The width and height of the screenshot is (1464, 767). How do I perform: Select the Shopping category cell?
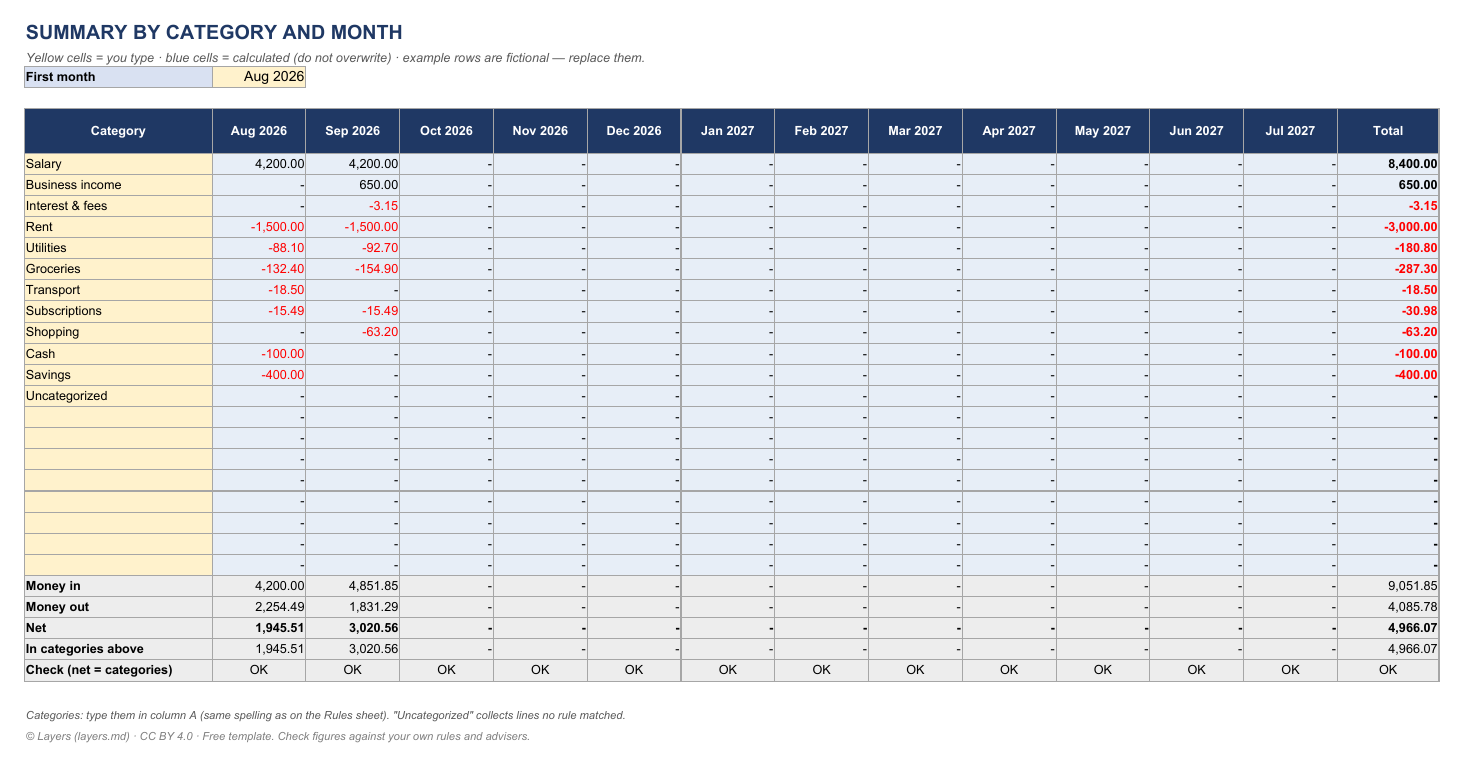tap(119, 332)
